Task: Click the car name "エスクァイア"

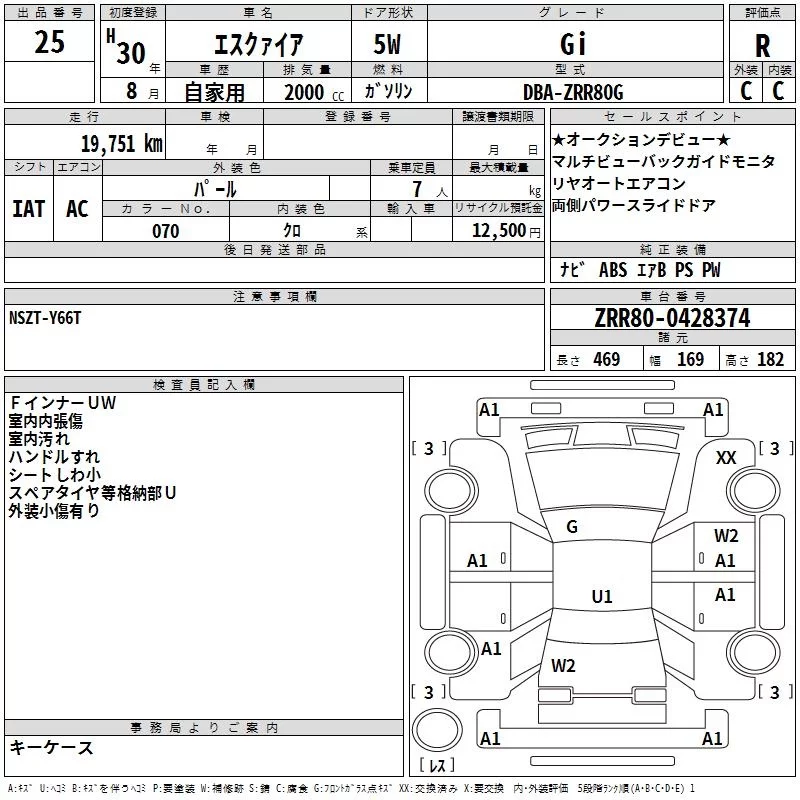Action: [259, 44]
